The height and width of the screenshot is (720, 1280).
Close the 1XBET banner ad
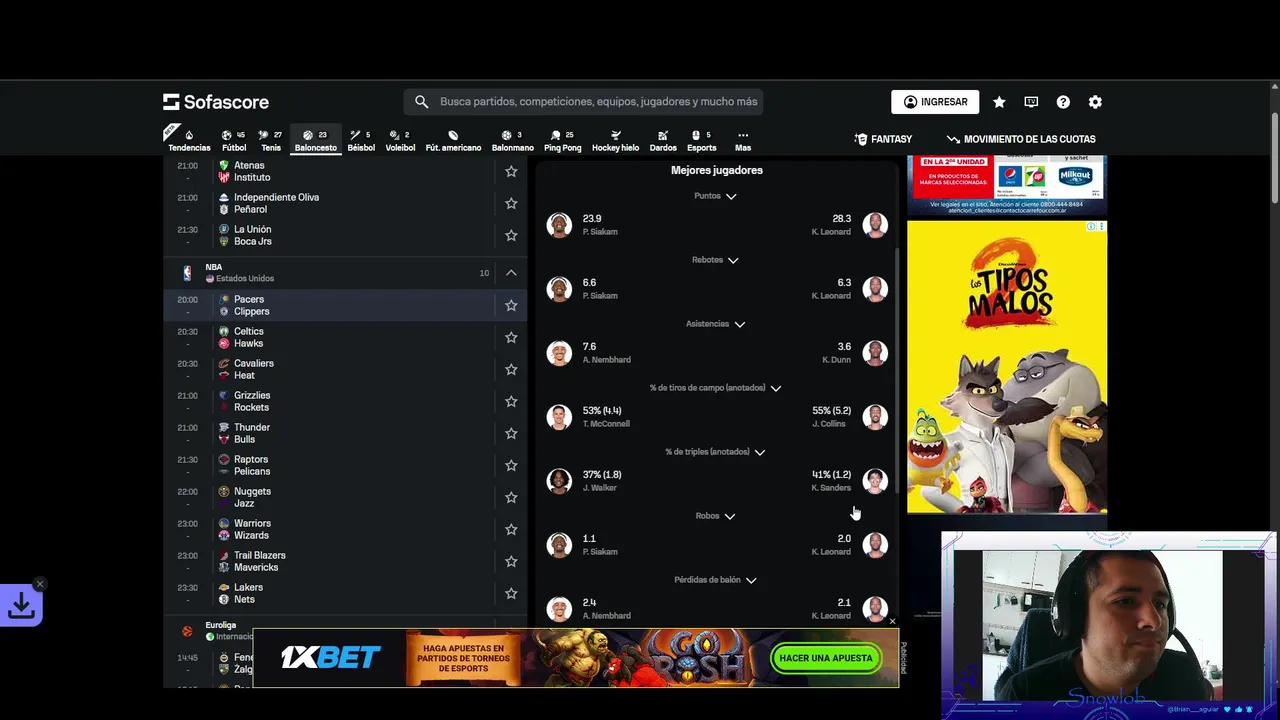point(893,621)
